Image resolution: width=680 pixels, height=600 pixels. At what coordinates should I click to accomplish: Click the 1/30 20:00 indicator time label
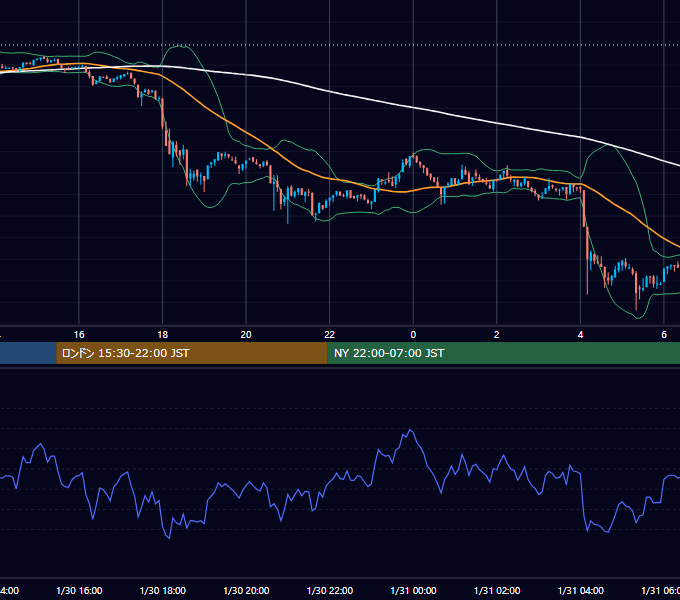tap(246, 590)
